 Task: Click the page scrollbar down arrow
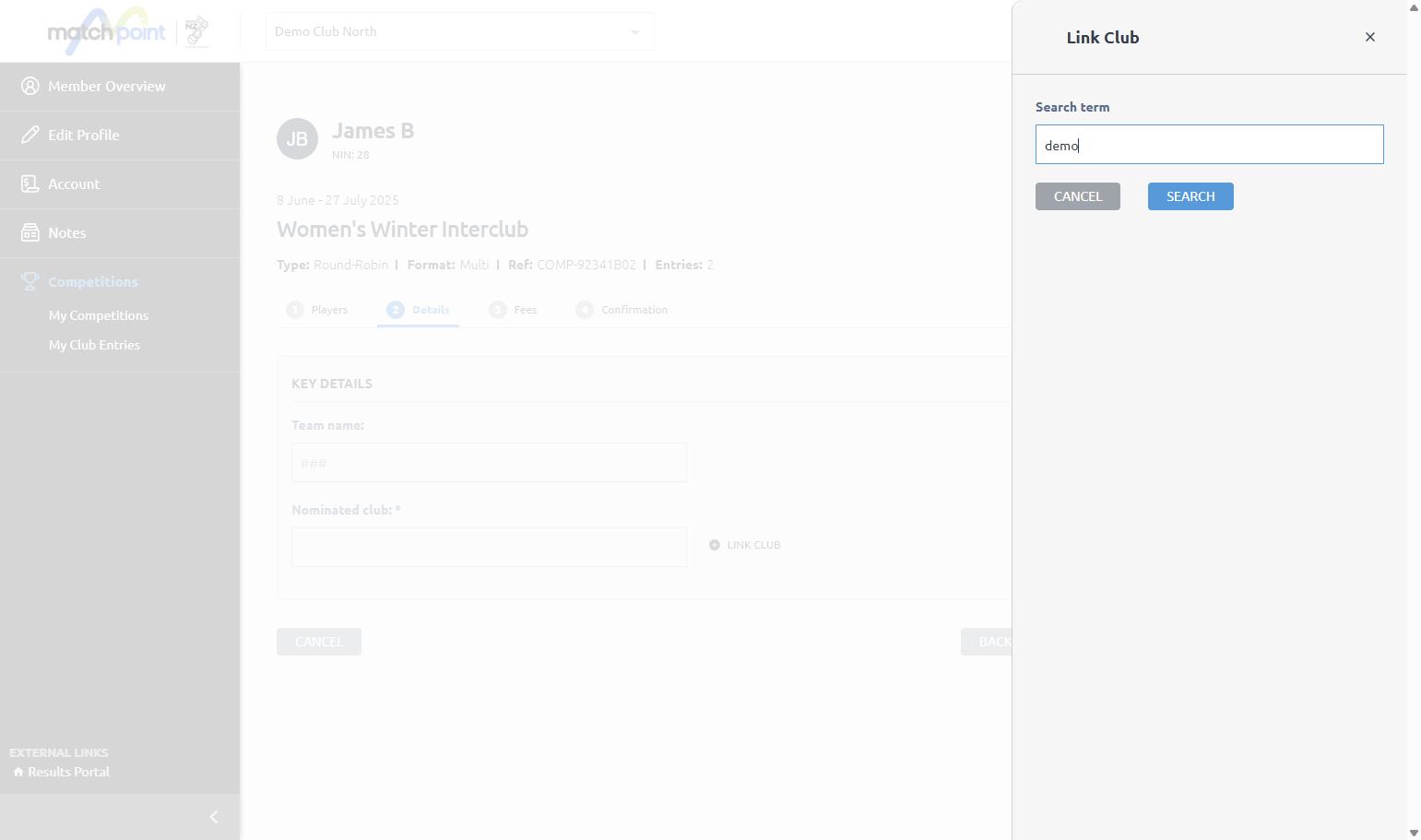1414,833
